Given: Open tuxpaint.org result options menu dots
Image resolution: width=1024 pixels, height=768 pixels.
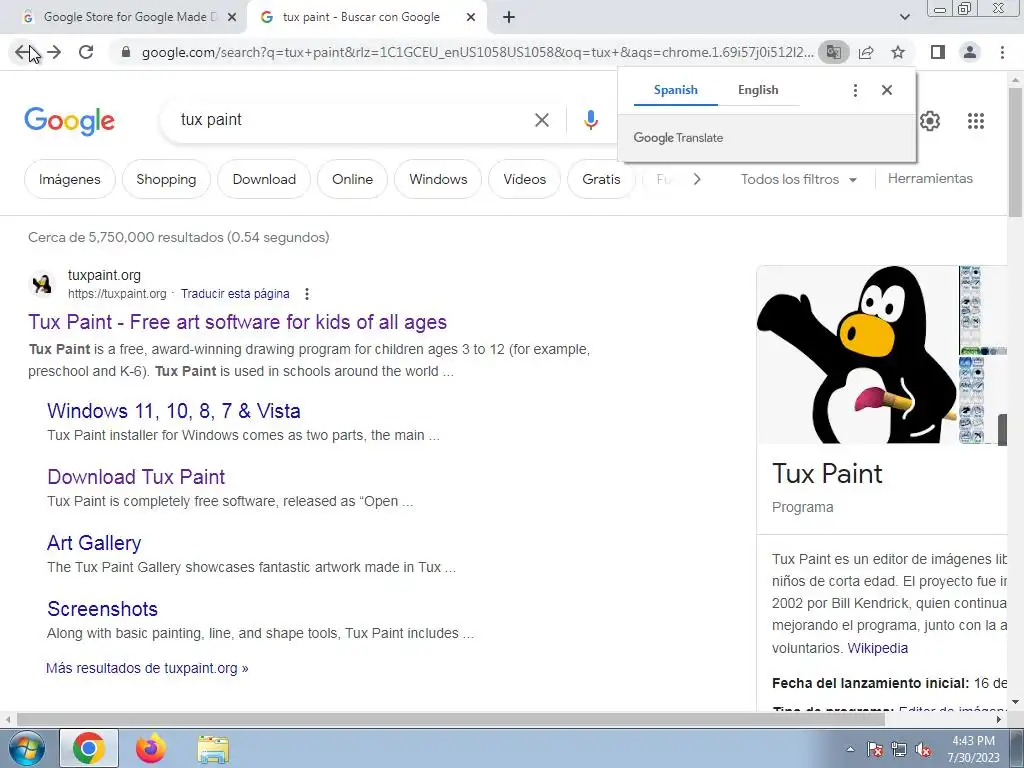Looking at the screenshot, I should [306, 294].
